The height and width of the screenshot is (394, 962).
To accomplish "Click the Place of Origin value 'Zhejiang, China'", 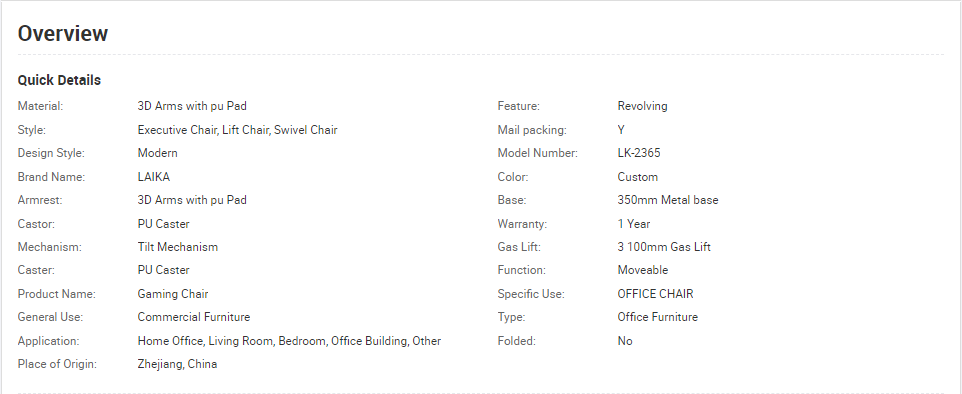I will click(x=177, y=364).
